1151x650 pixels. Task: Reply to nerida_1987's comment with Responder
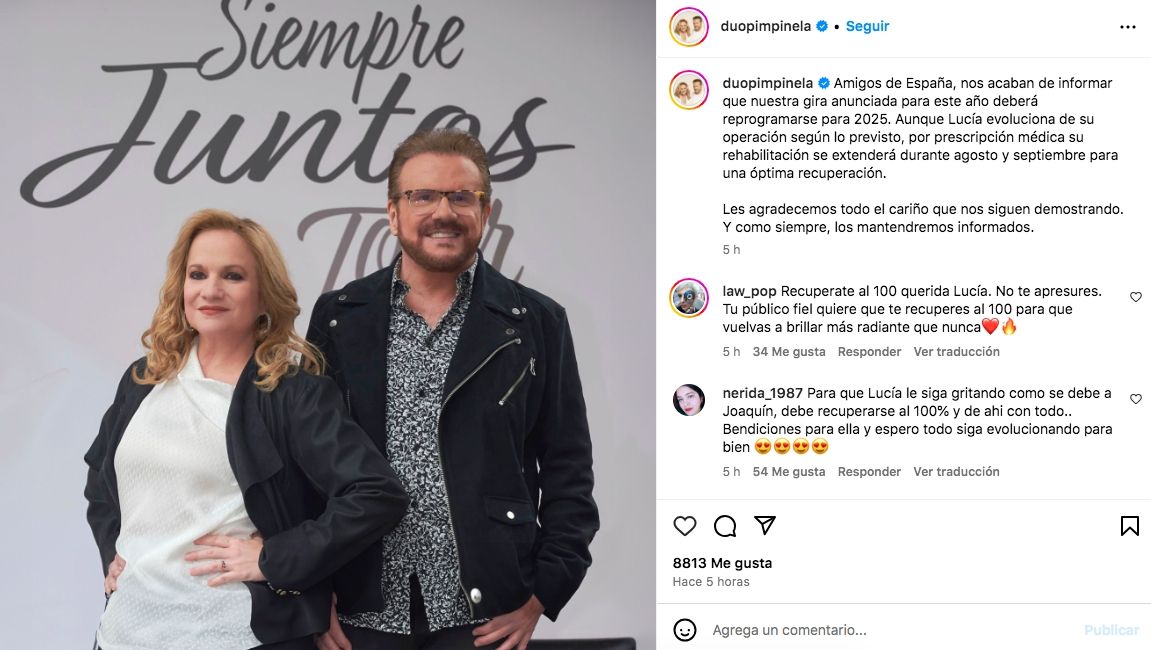869,472
